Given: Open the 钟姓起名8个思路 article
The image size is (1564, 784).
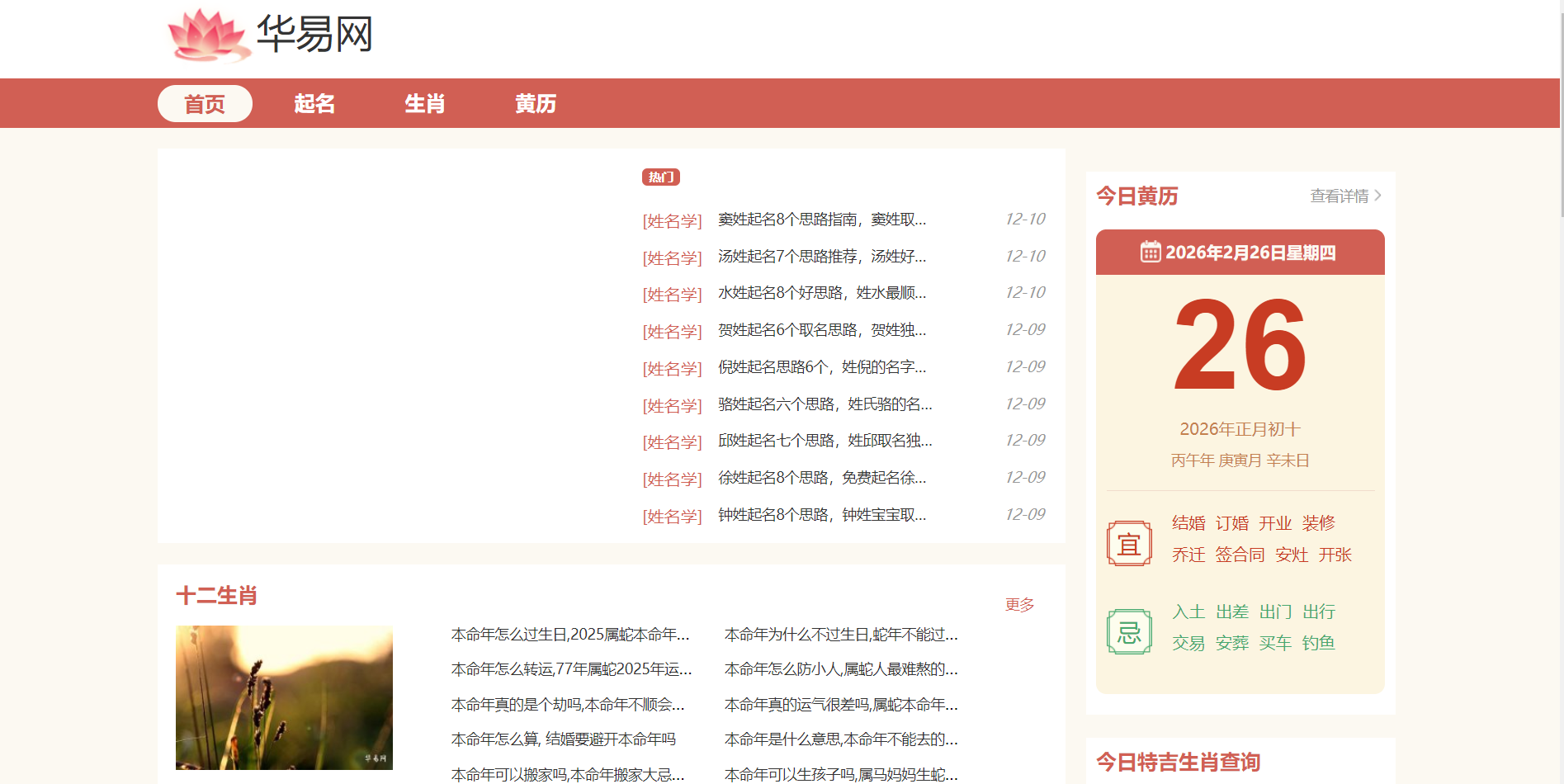Looking at the screenshot, I should 822,515.
